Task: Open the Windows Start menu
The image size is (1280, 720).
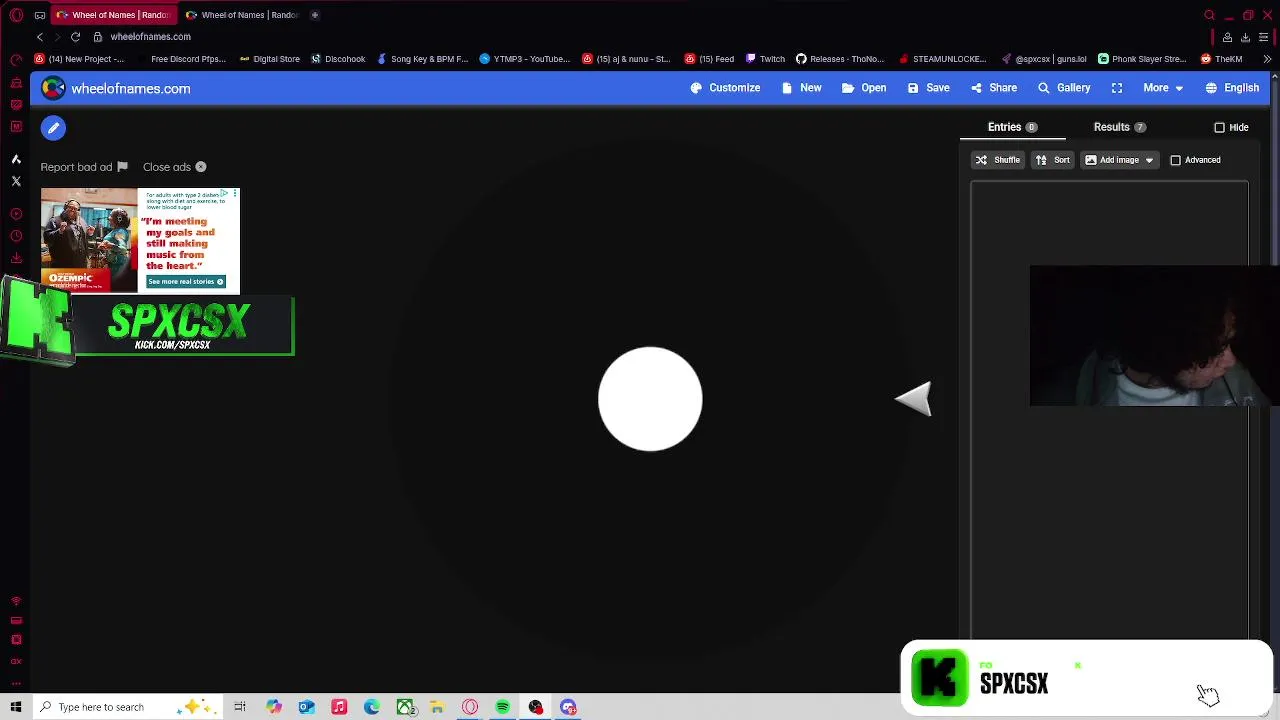Action: pos(16,707)
